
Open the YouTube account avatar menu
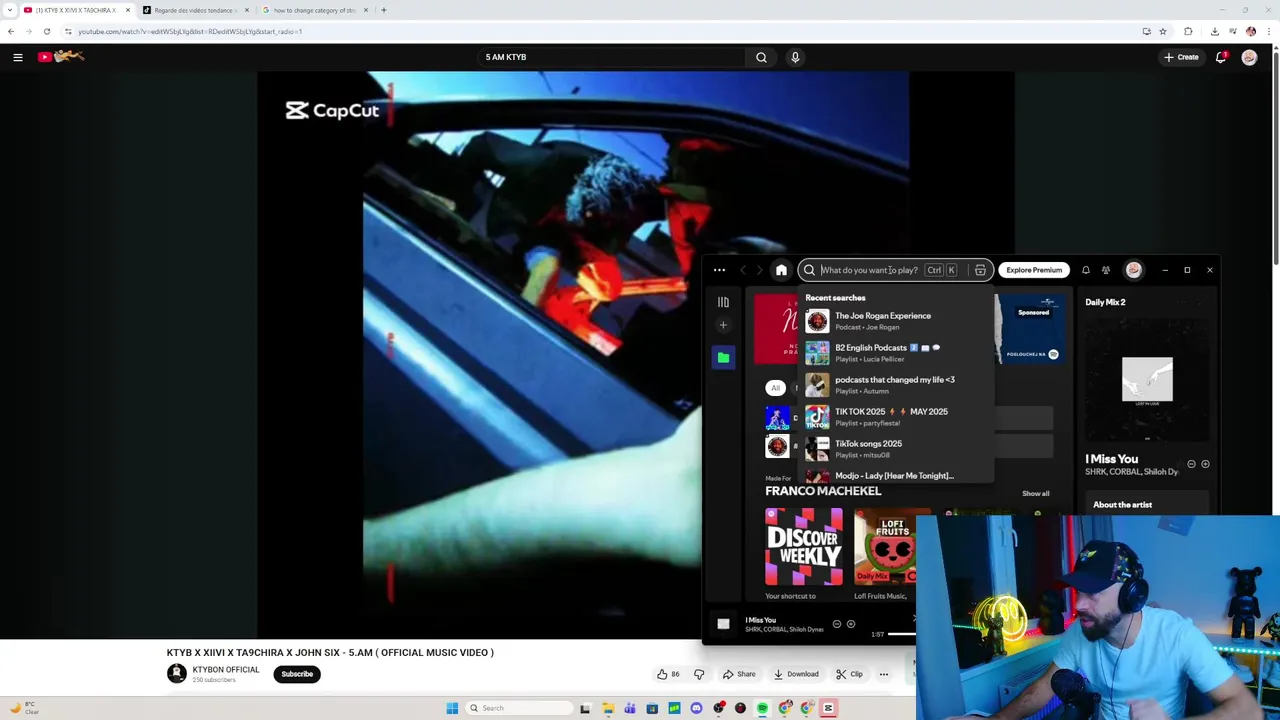coord(1249,57)
